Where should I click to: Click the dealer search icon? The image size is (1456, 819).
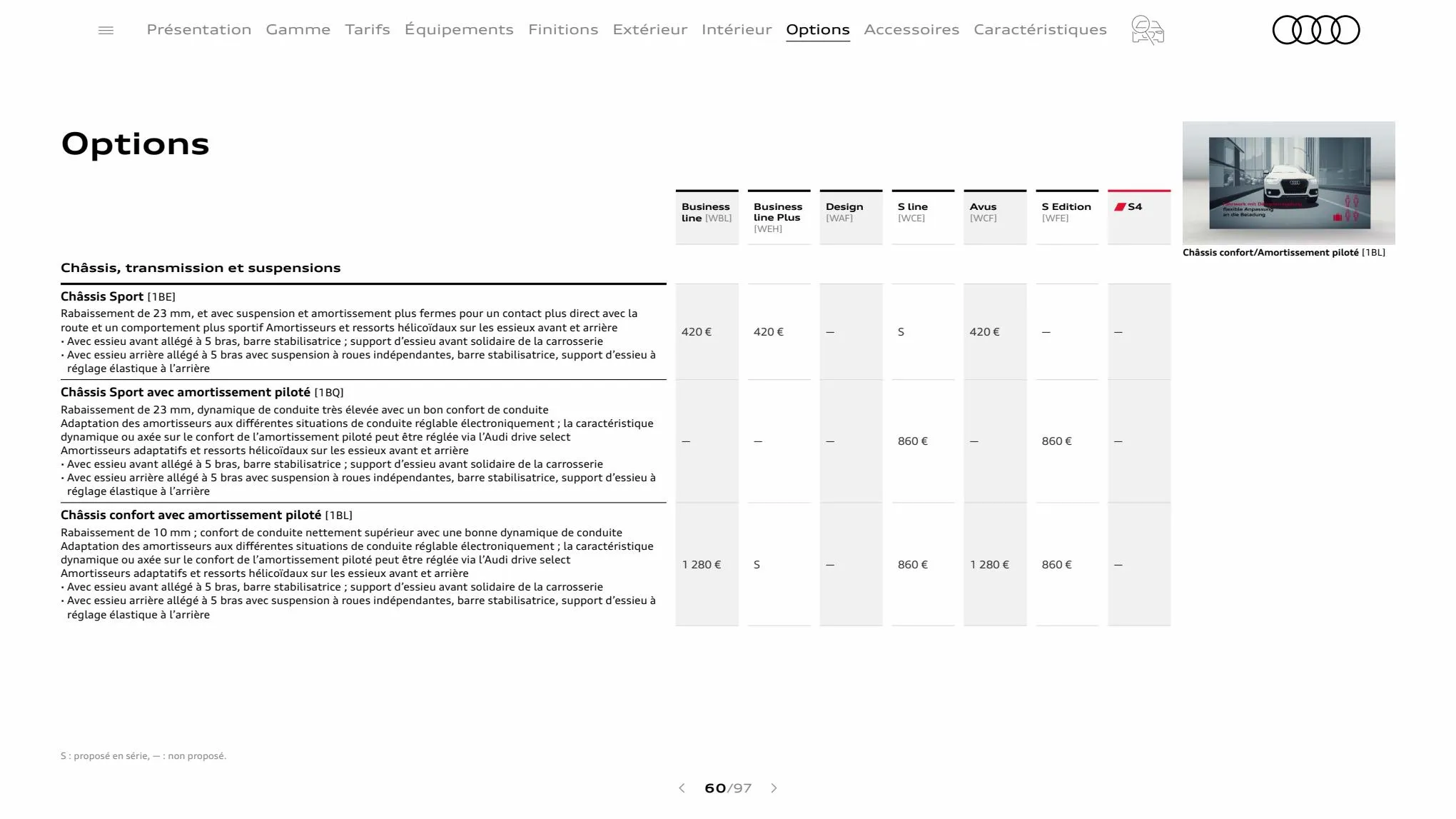point(1148,30)
